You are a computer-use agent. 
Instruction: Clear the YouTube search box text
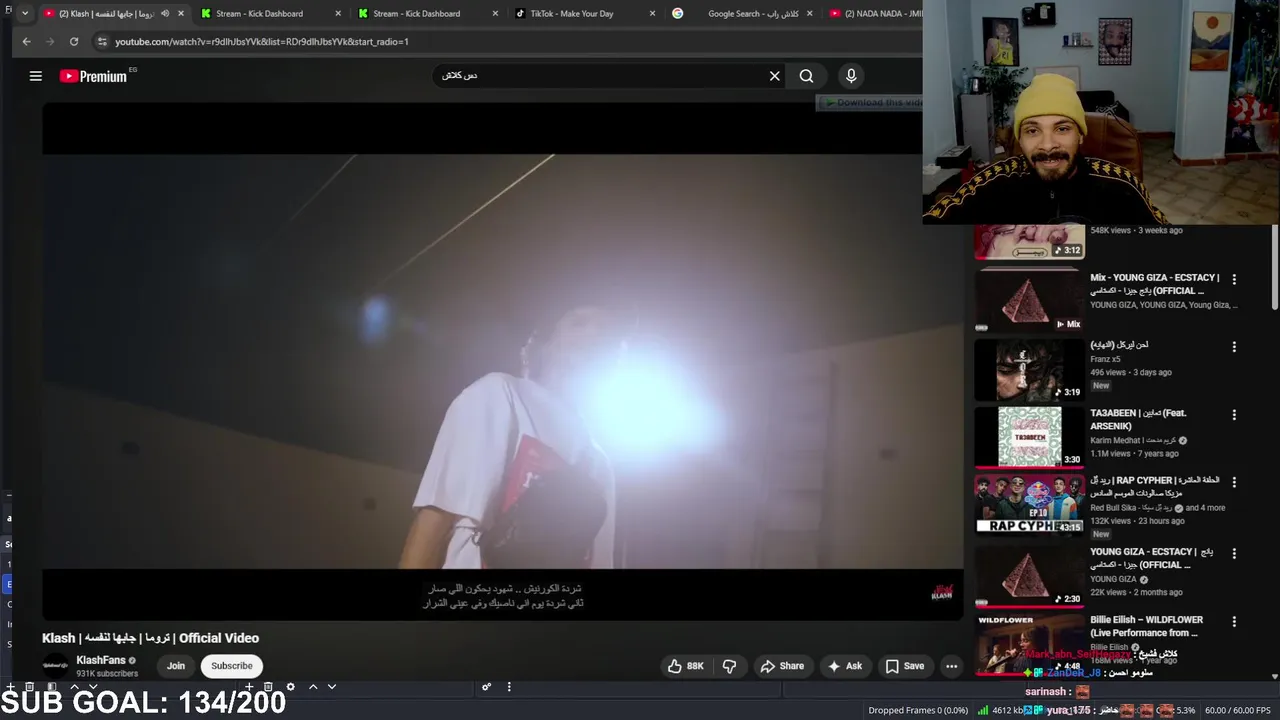click(x=774, y=76)
